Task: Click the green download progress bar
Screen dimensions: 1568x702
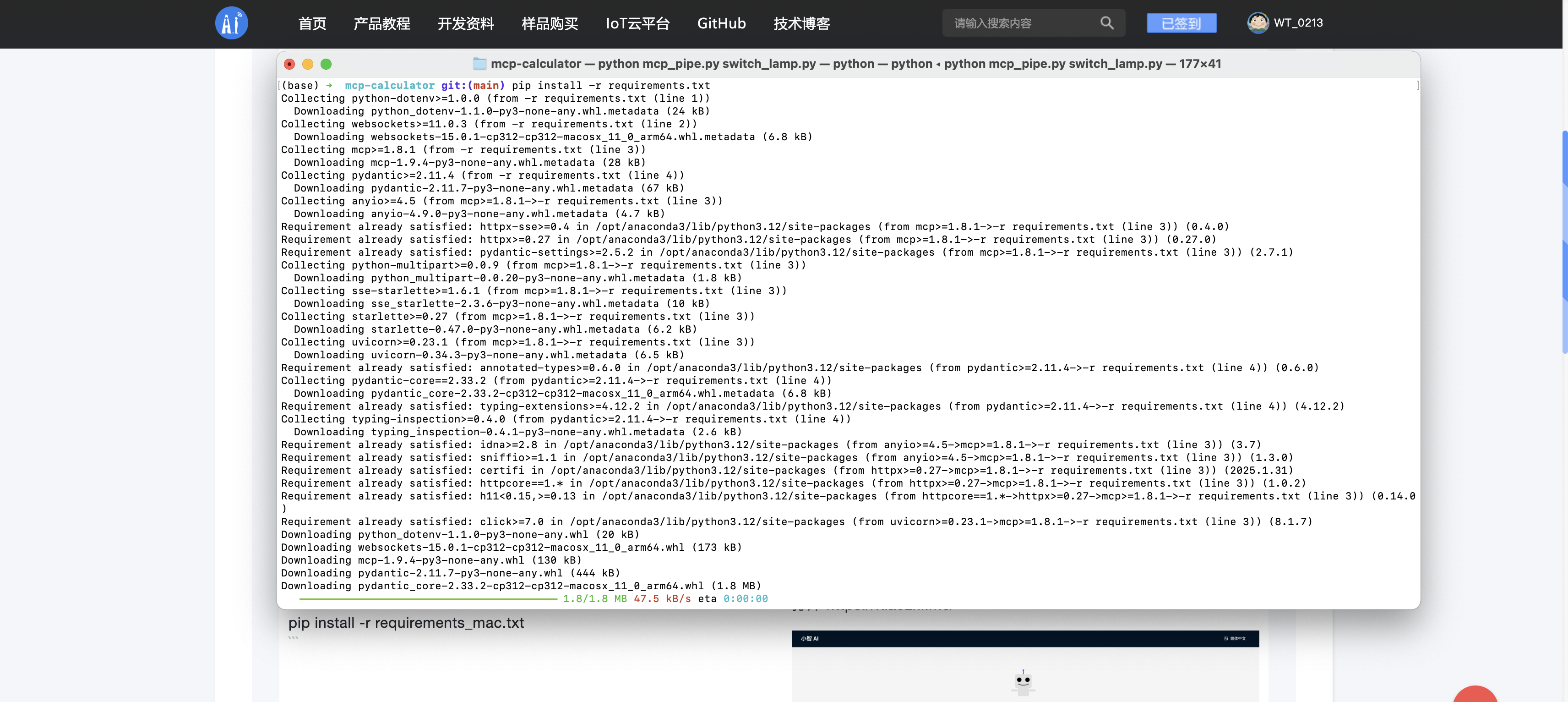Action: point(428,599)
